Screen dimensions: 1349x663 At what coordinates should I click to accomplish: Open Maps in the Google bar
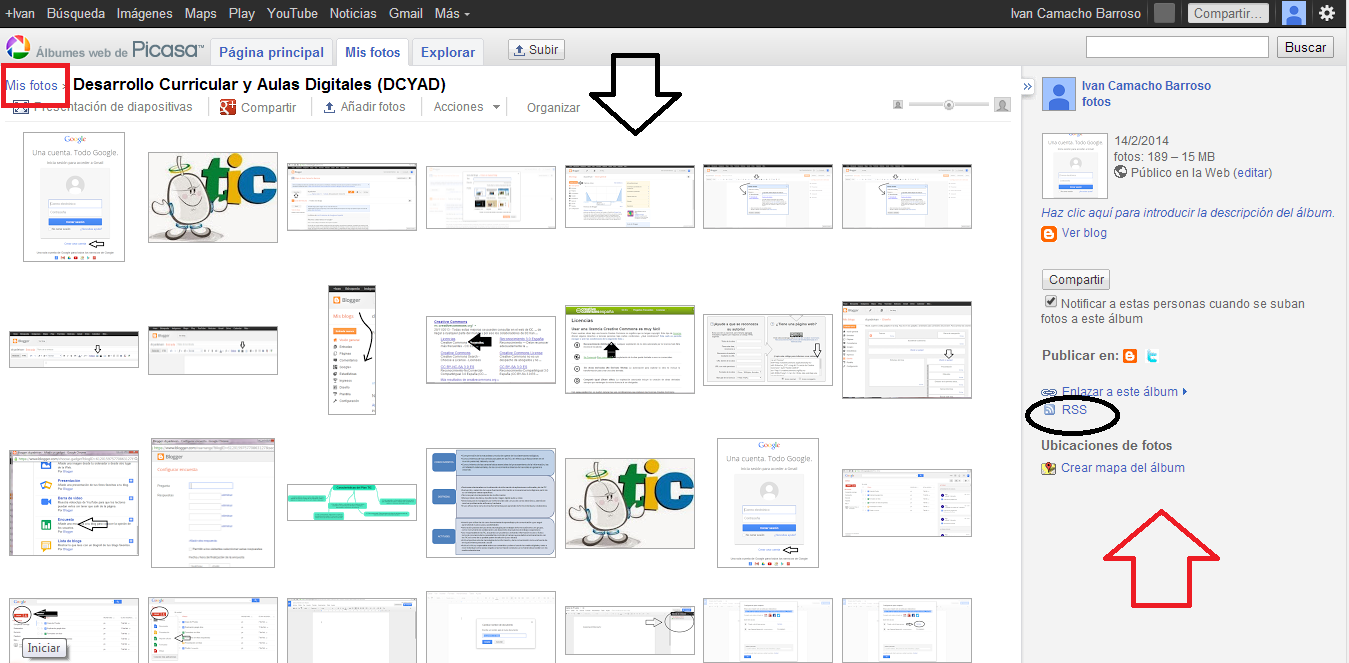pyautogui.click(x=201, y=13)
